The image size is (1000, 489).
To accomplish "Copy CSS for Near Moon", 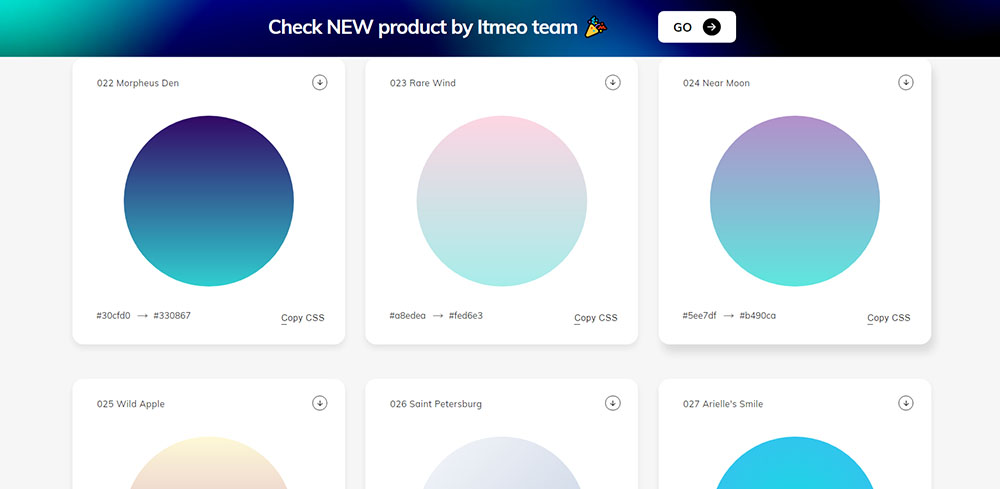I will point(889,317).
